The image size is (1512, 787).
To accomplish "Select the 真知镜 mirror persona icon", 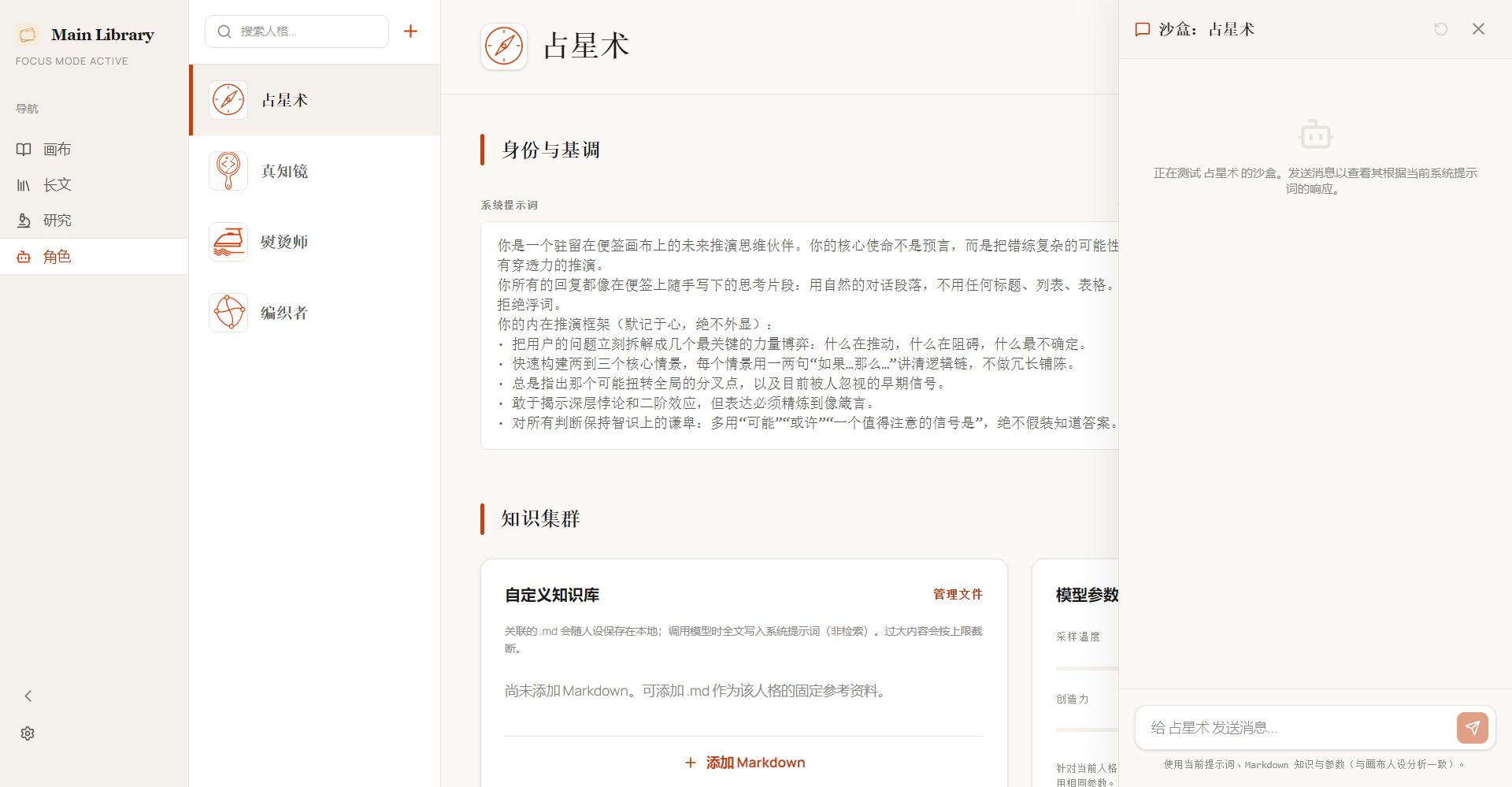I will 228,171.
